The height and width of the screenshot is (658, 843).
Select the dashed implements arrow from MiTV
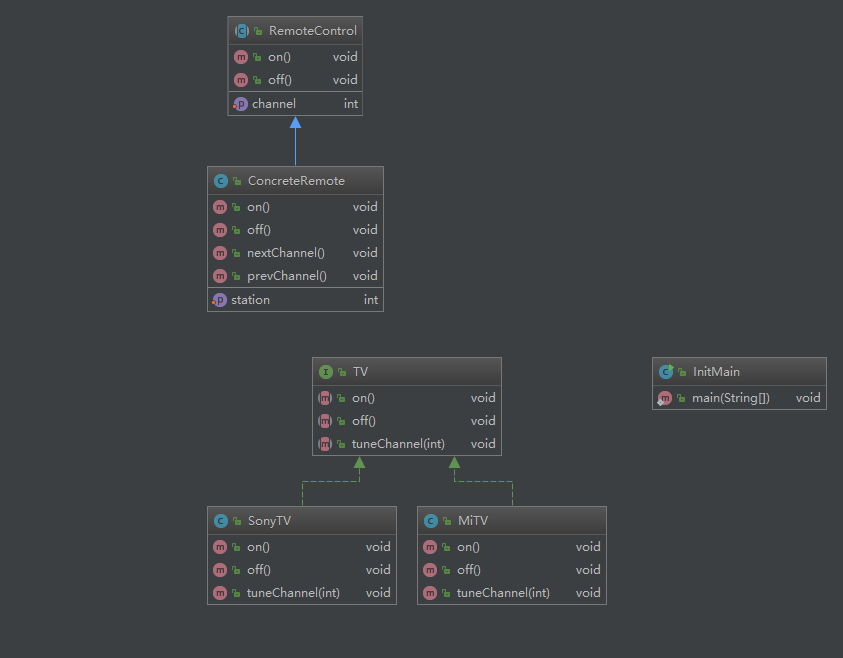click(x=483, y=482)
